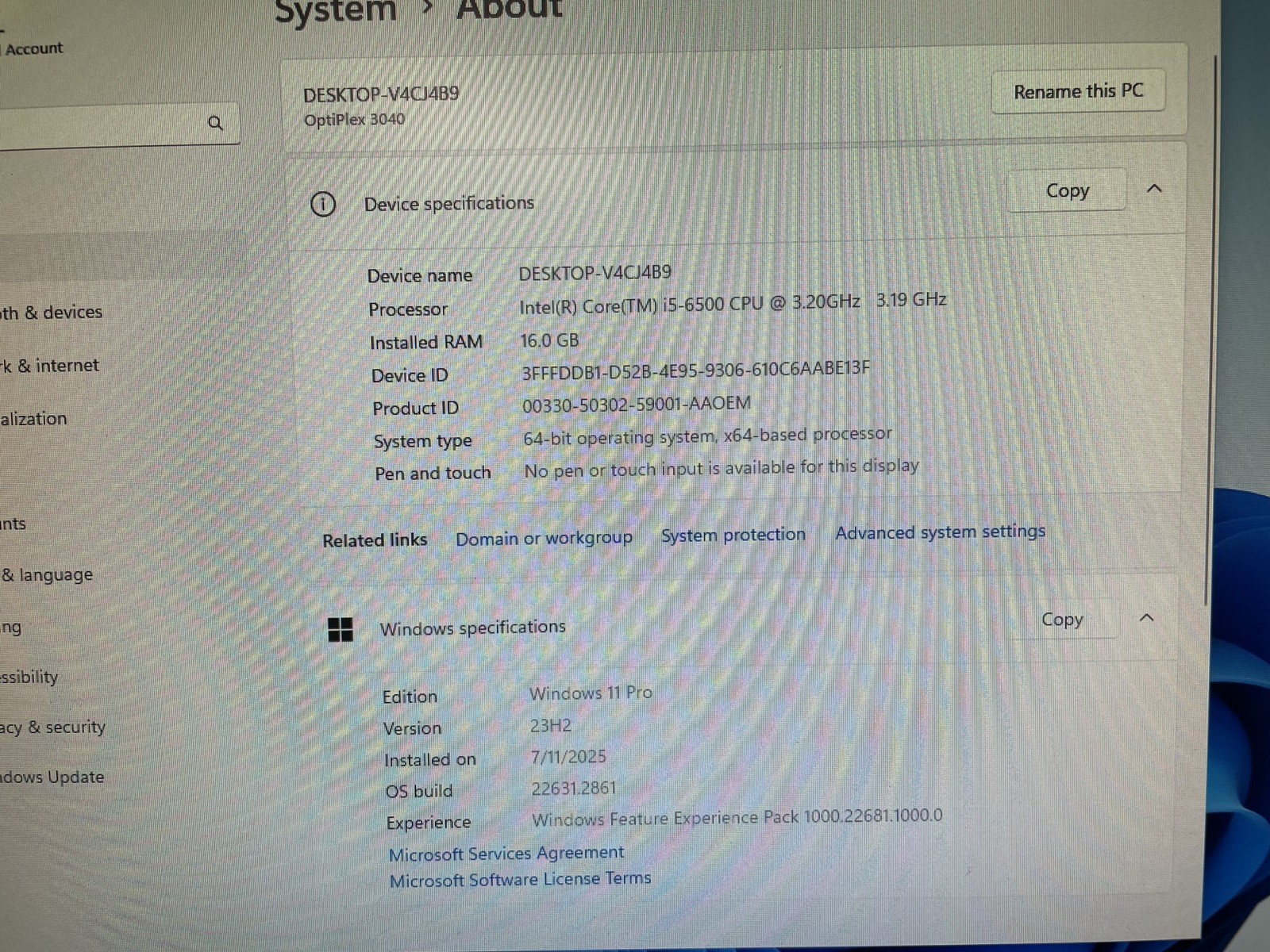Copy the Device specifications
1270x952 pixels.
(1067, 190)
